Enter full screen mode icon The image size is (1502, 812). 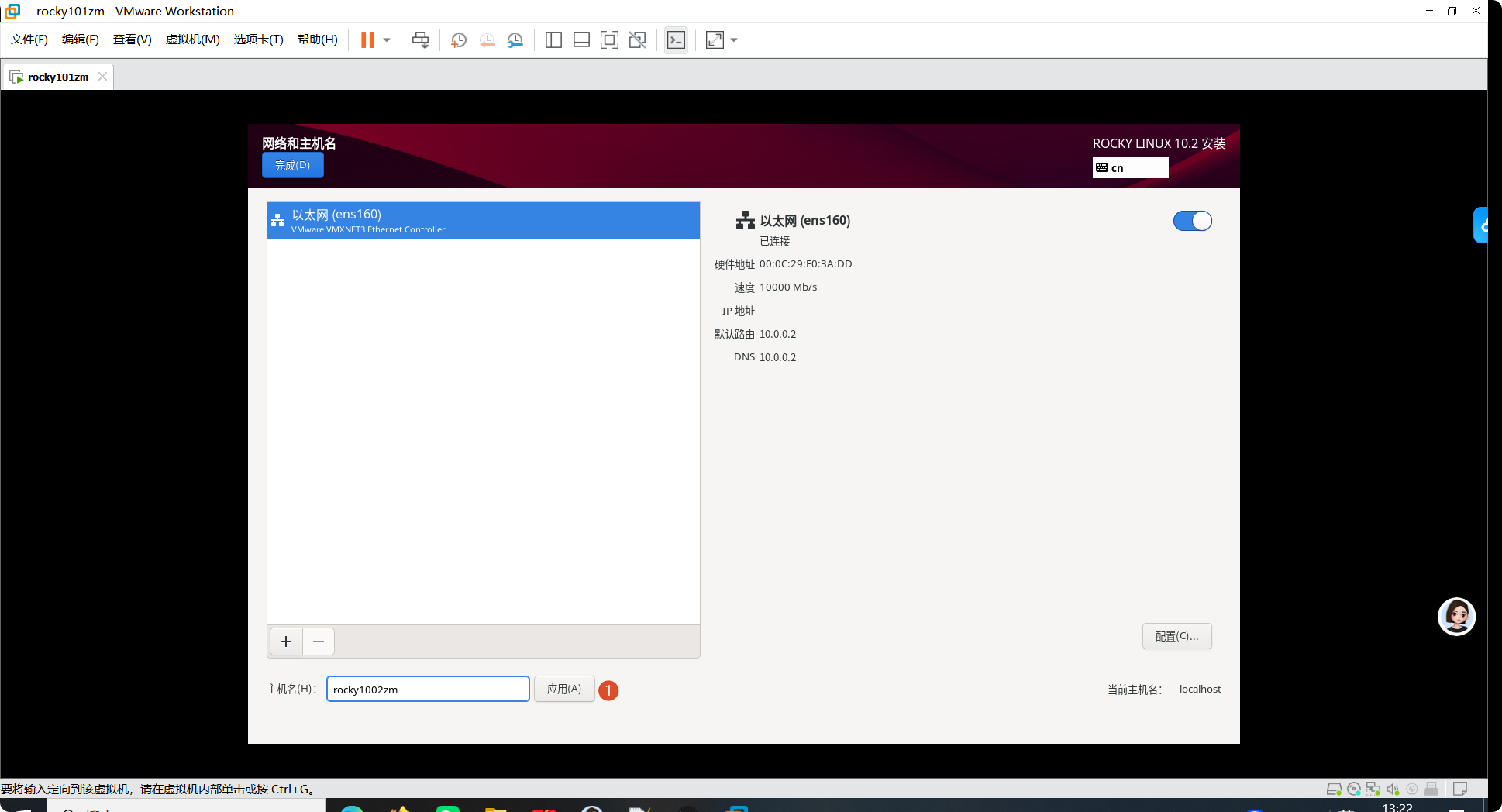pyautogui.click(x=610, y=40)
